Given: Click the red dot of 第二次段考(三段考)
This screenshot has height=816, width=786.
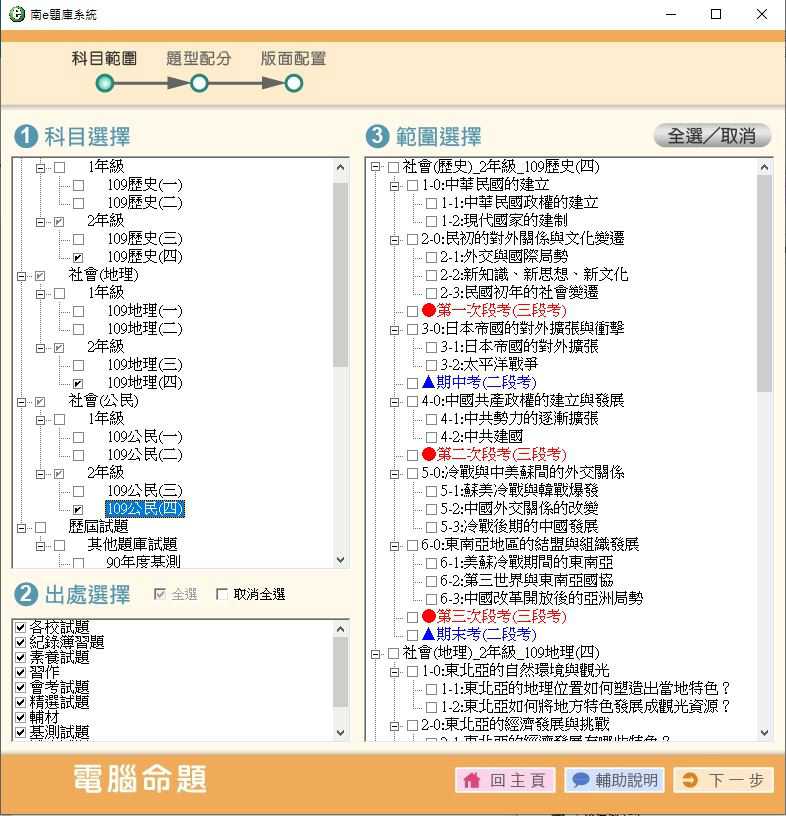Looking at the screenshot, I should click(428, 454).
